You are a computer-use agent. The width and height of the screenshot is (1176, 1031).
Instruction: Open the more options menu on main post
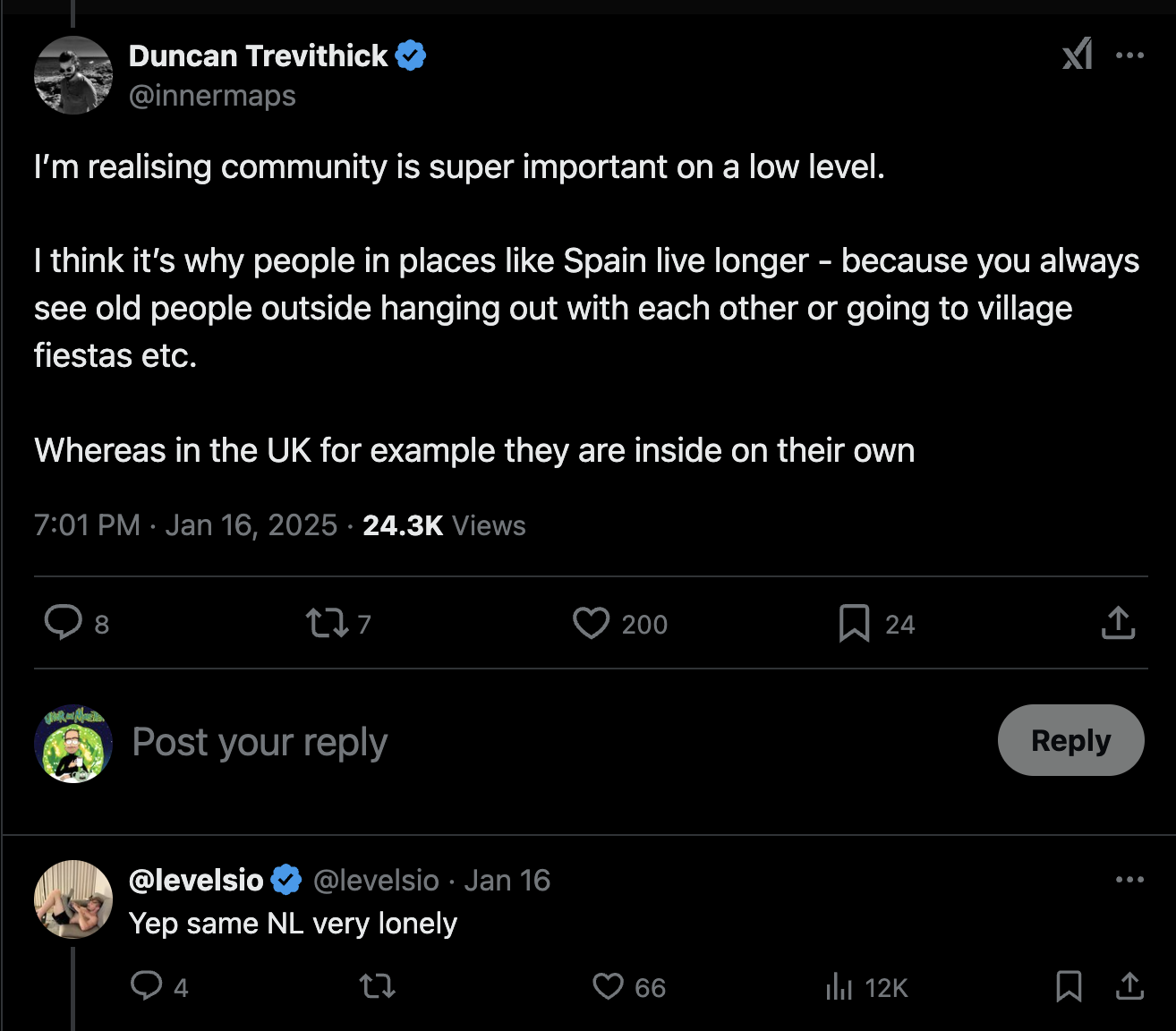point(1129,55)
